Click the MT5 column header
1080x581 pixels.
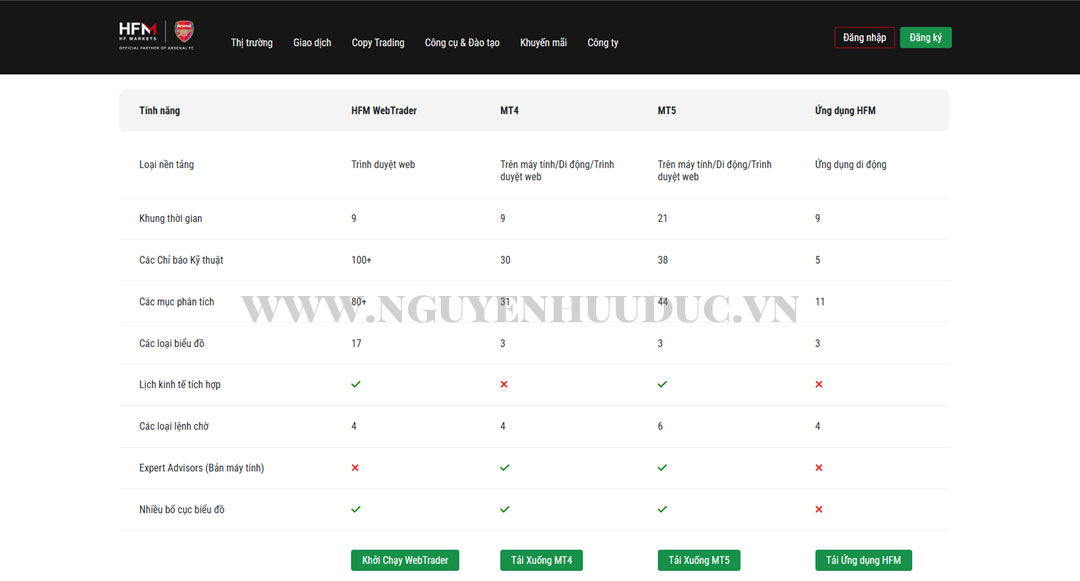(667, 110)
